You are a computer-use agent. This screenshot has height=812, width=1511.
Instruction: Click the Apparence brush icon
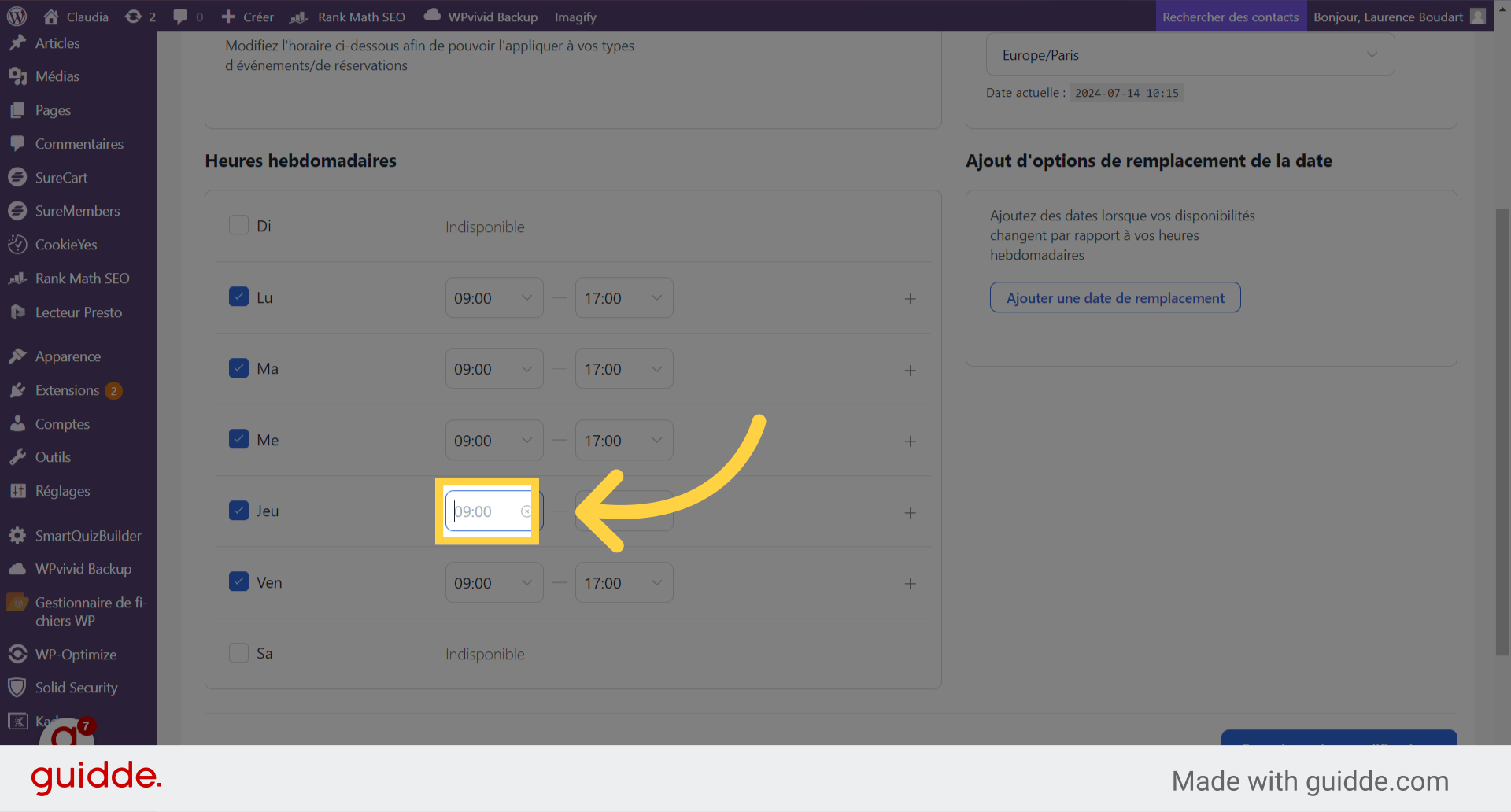pyautogui.click(x=17, y=356)
